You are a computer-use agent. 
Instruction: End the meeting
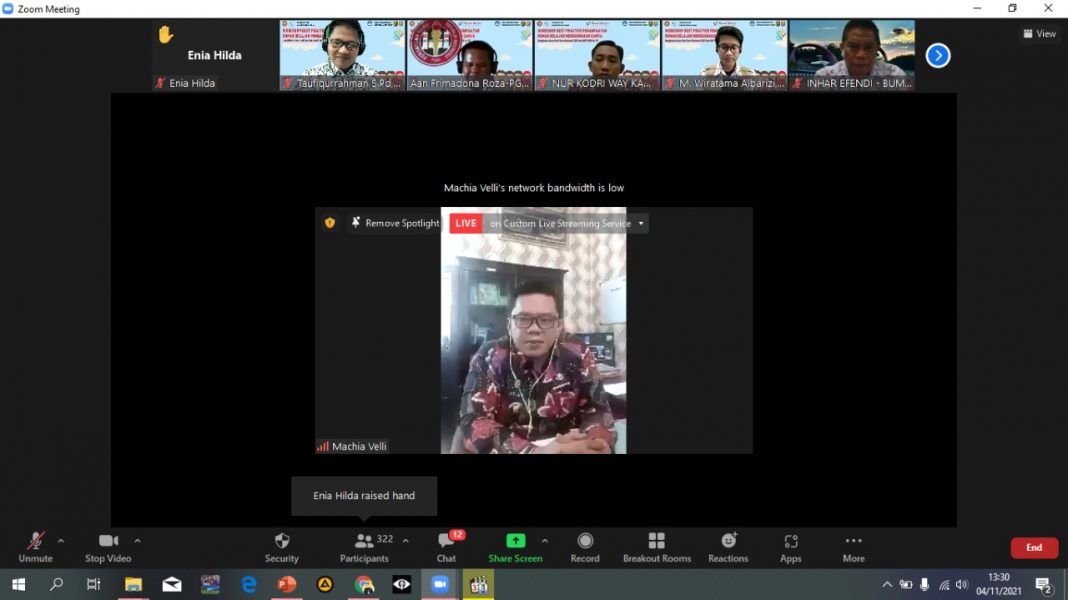pyautogui.click(x=1034, y=548)
